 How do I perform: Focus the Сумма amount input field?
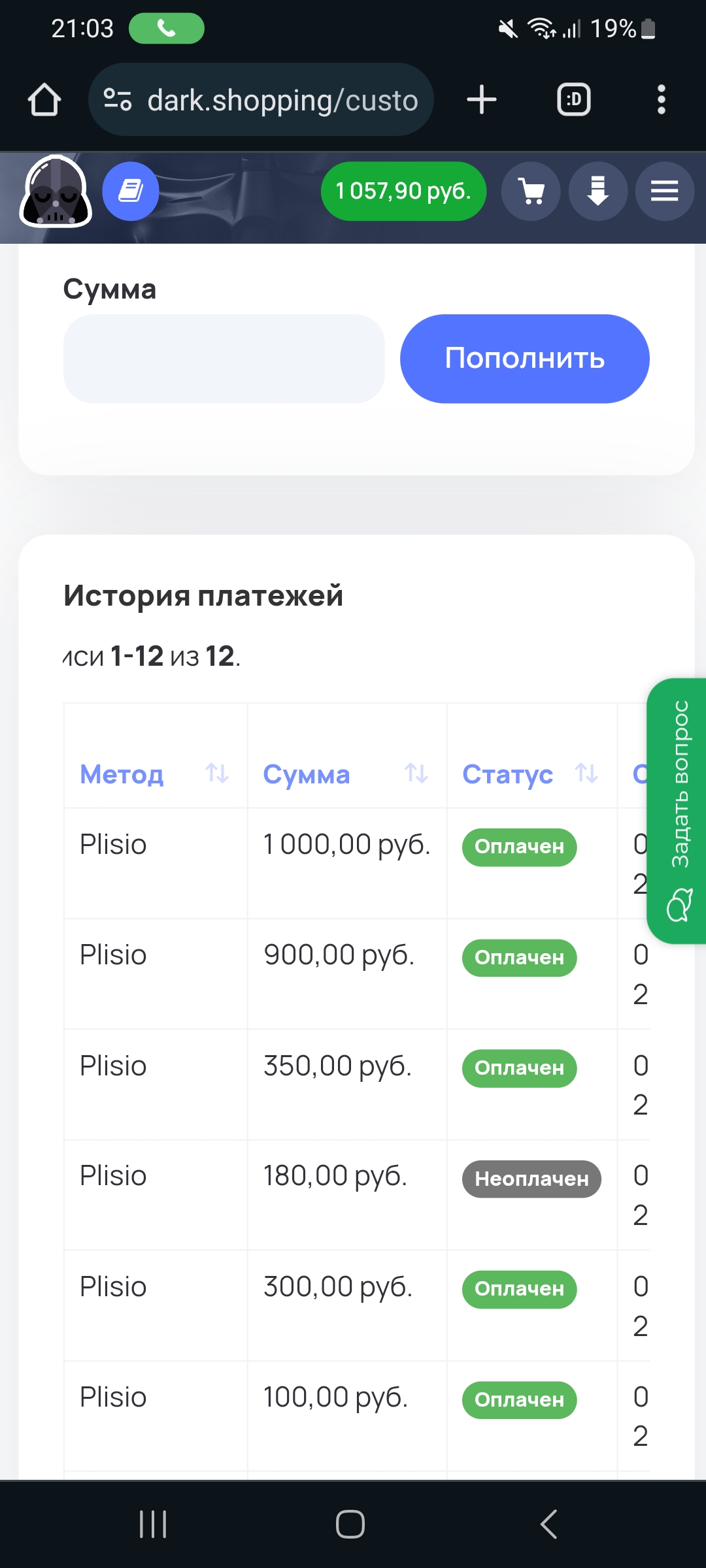click(x=224, y=359)
